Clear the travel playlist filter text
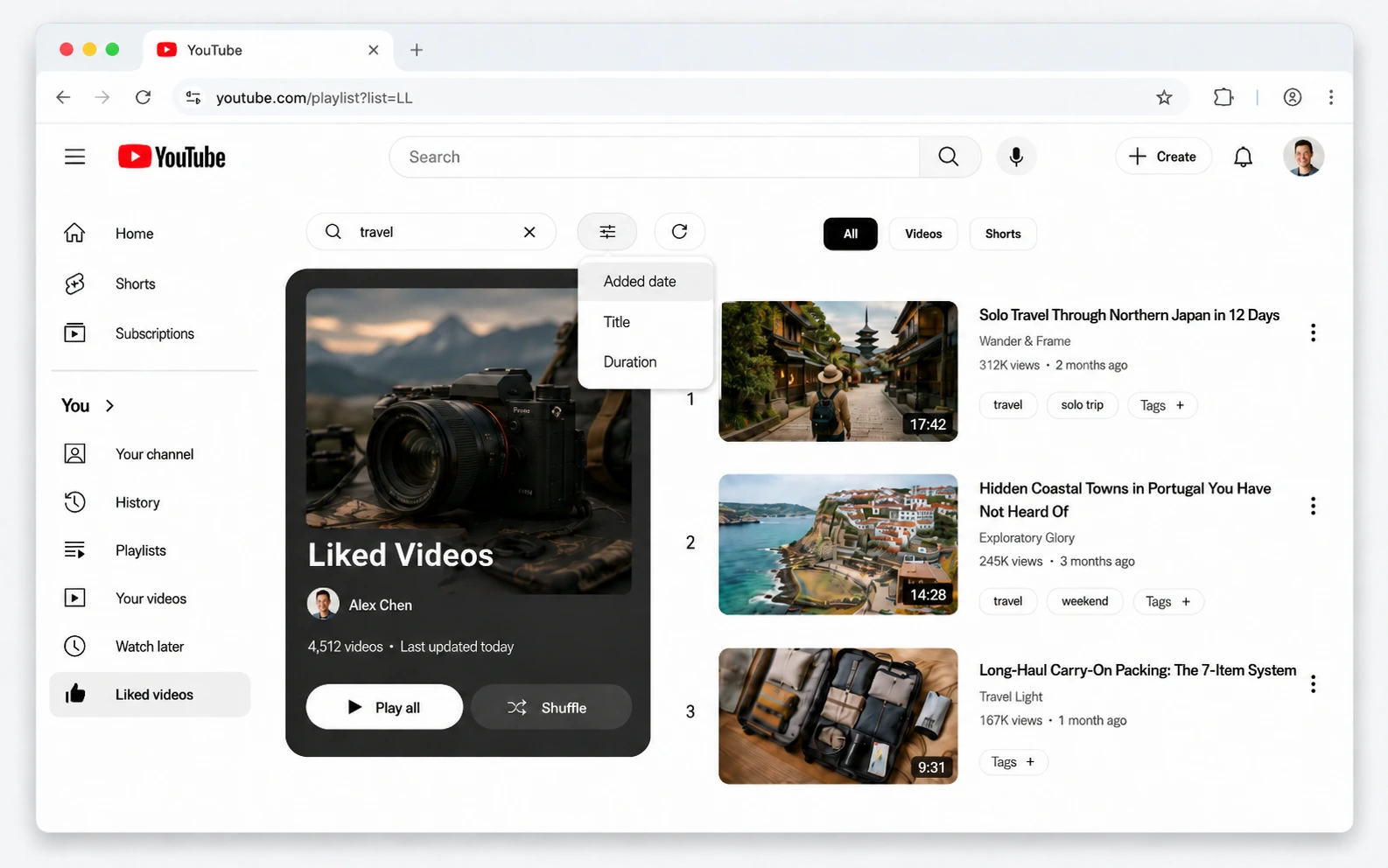The width and height of the screenshot is (1388, 868). point(529,232)
